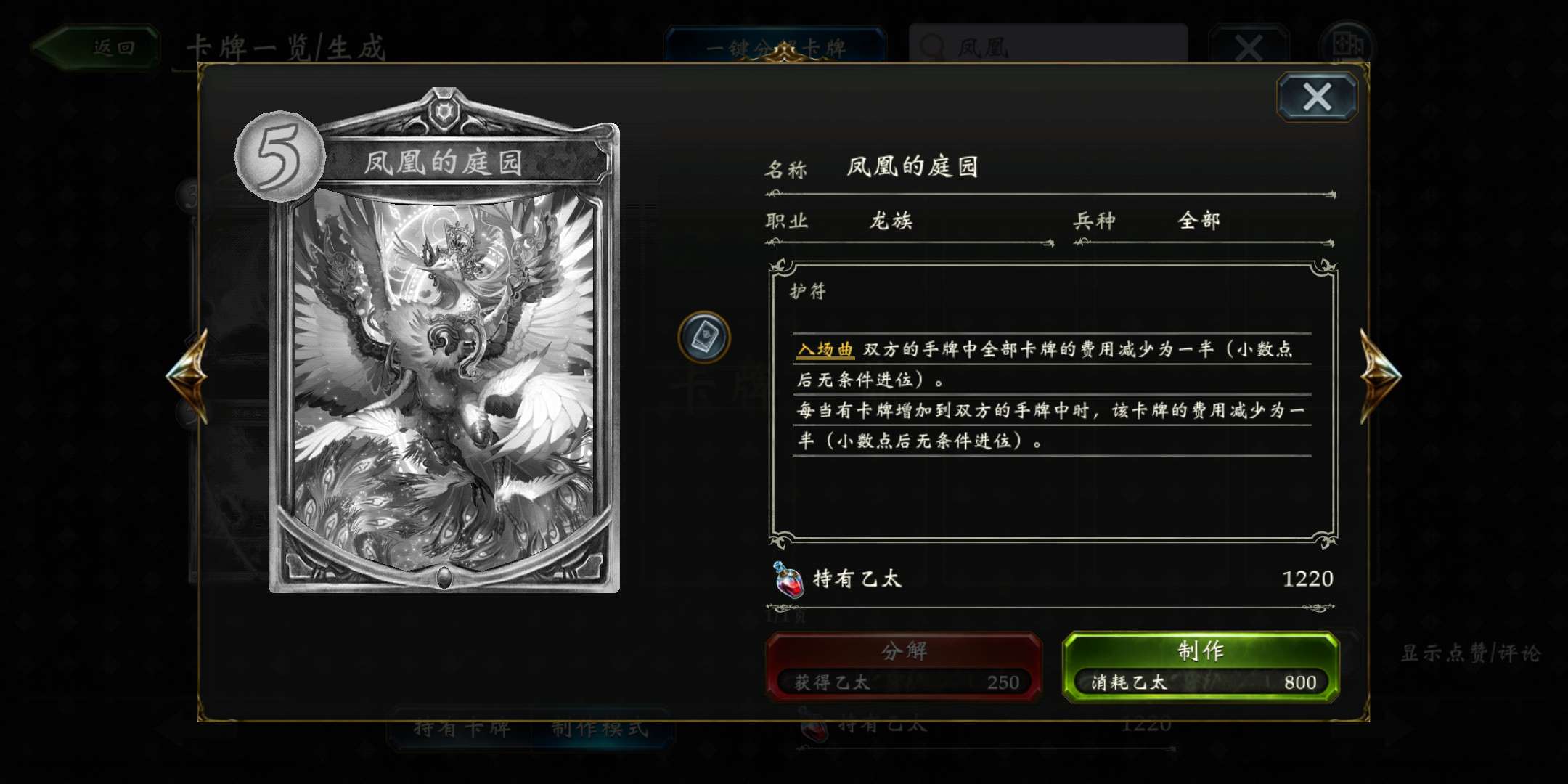The image size is (1568, 784).
Task: Tap the vial icon beside 持有乙太
Action: (788, 579)
